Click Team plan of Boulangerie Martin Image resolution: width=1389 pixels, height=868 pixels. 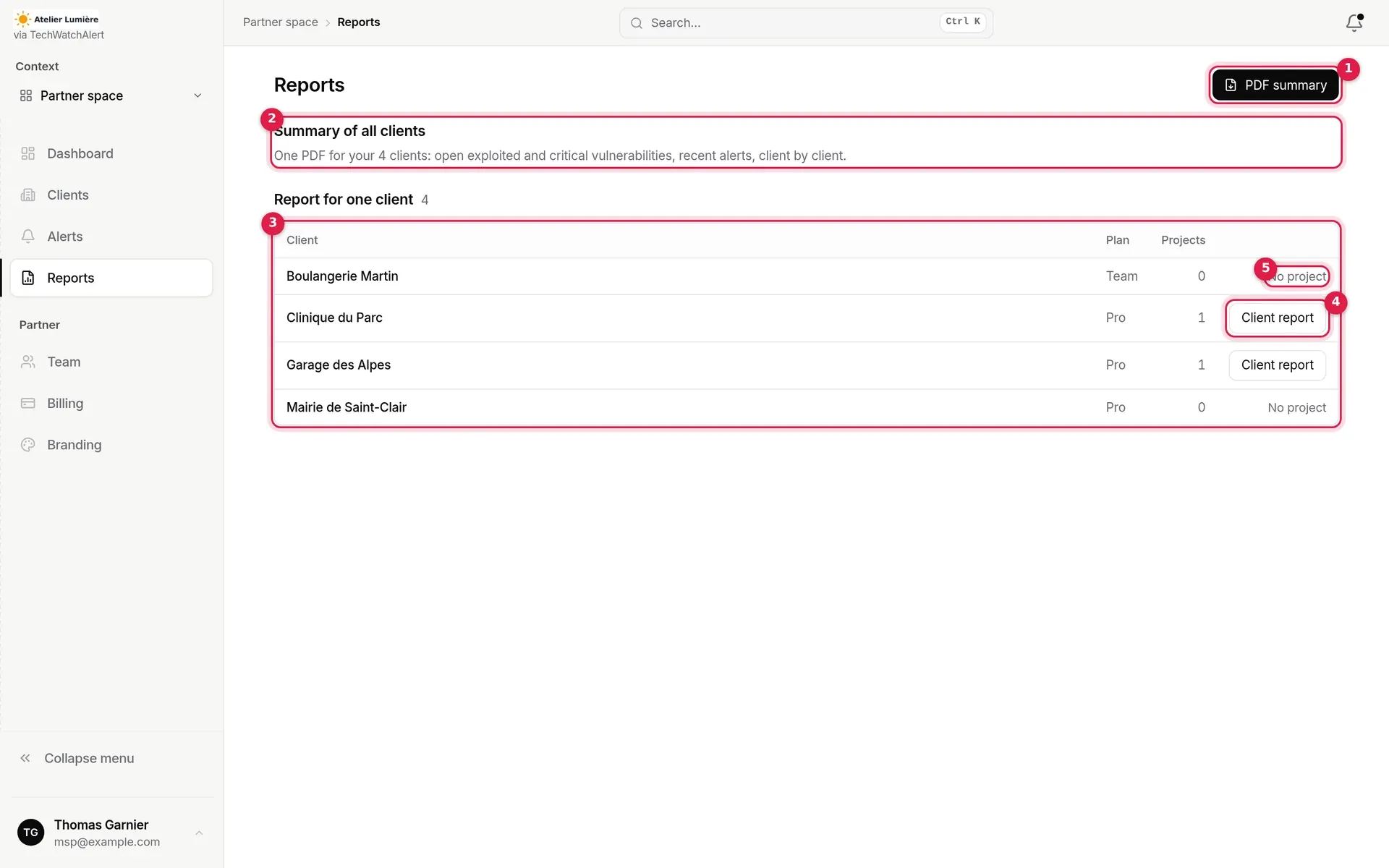tap(1121, 276)
